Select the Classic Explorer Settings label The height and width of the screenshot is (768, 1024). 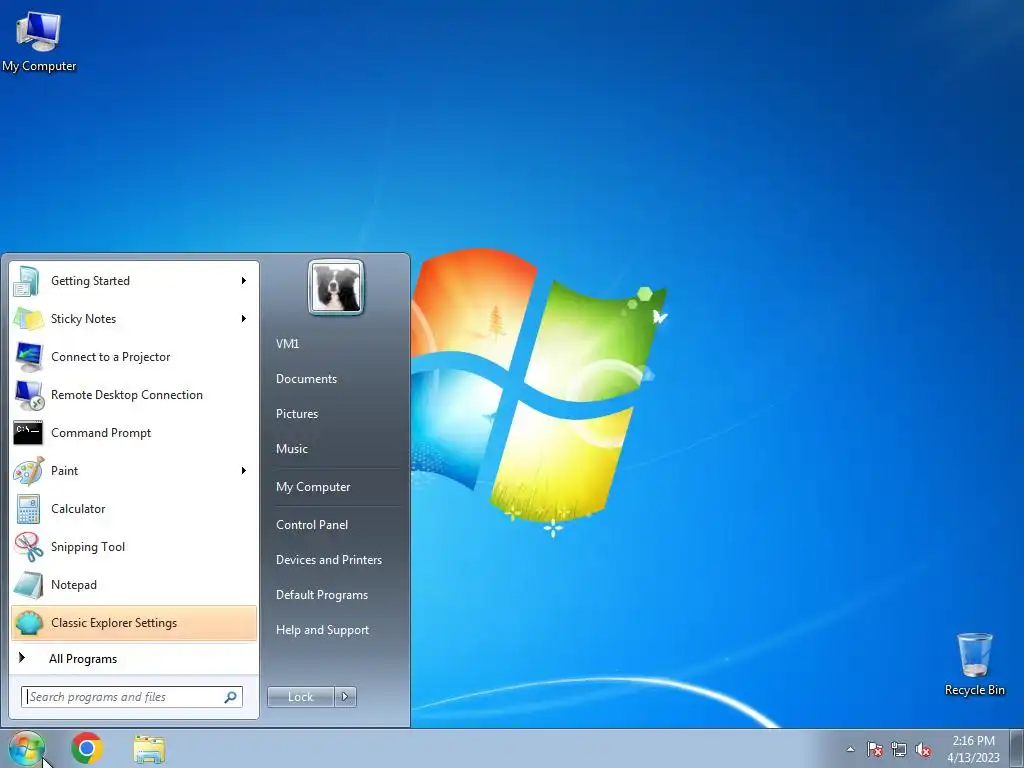[114, 623]
